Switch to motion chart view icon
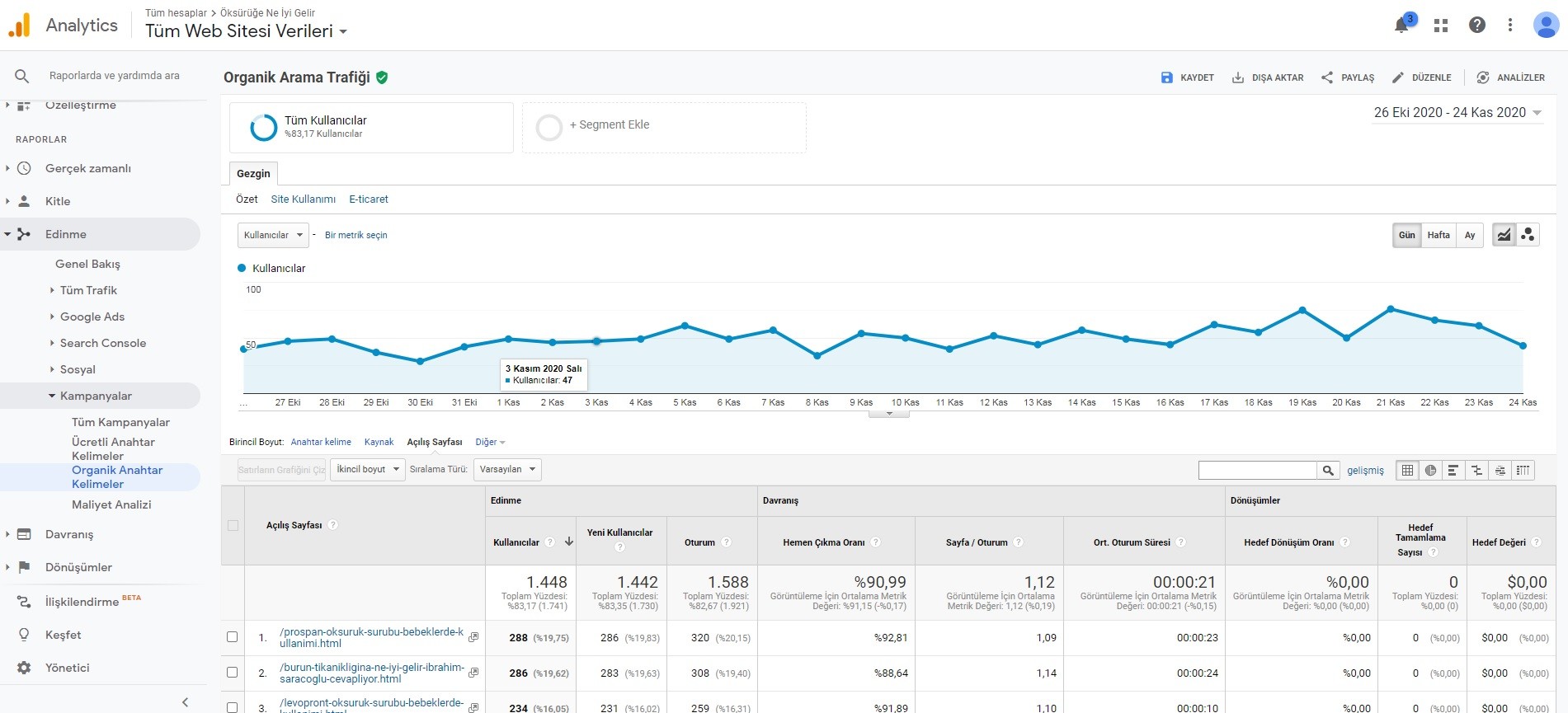 click(x=1528, y=235)
